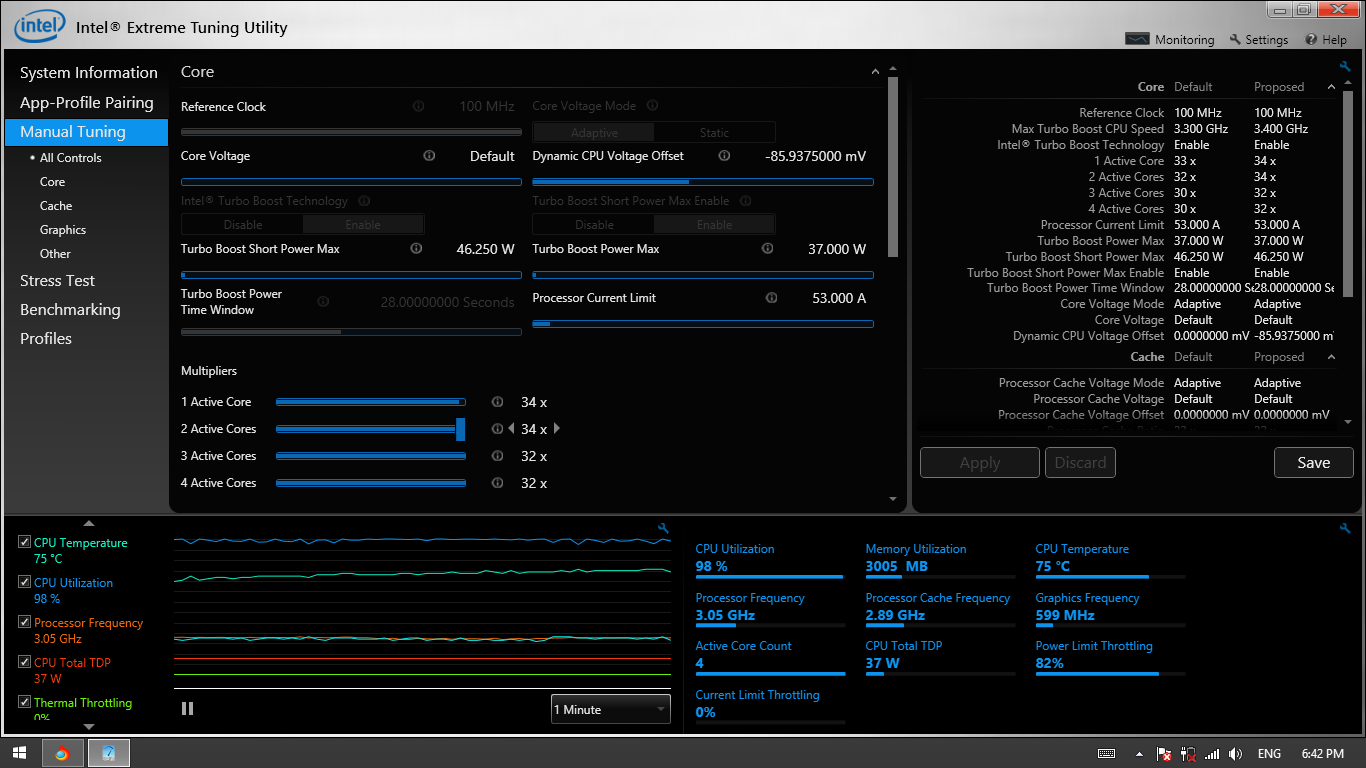
Task: Click down arrow below the monitor checkbox list
Action: click(88, 726)
